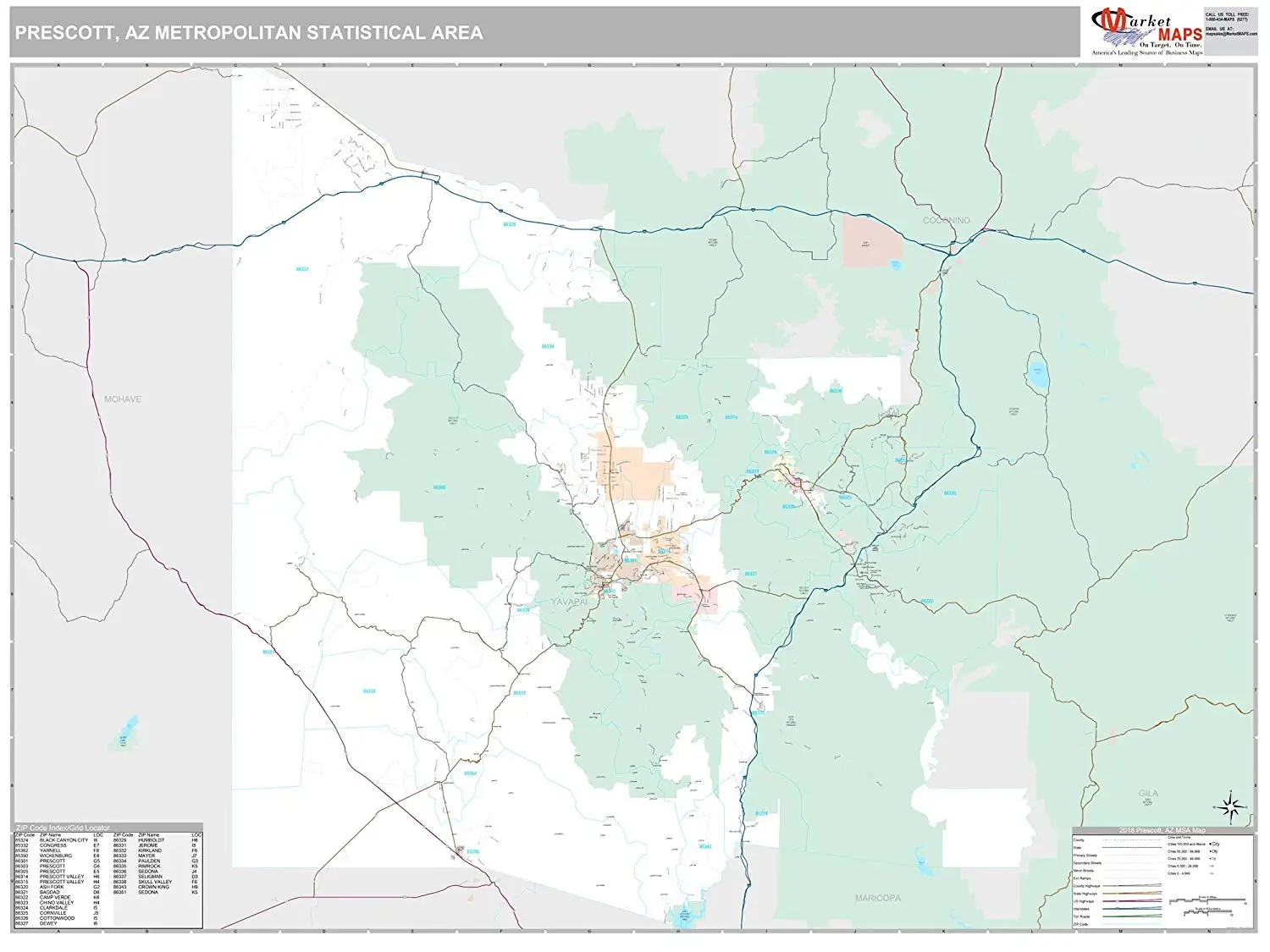This screenshot has height=952, width=1270.
Task: Click the US Highways red line legend sample
Action: coord(1132,901)
